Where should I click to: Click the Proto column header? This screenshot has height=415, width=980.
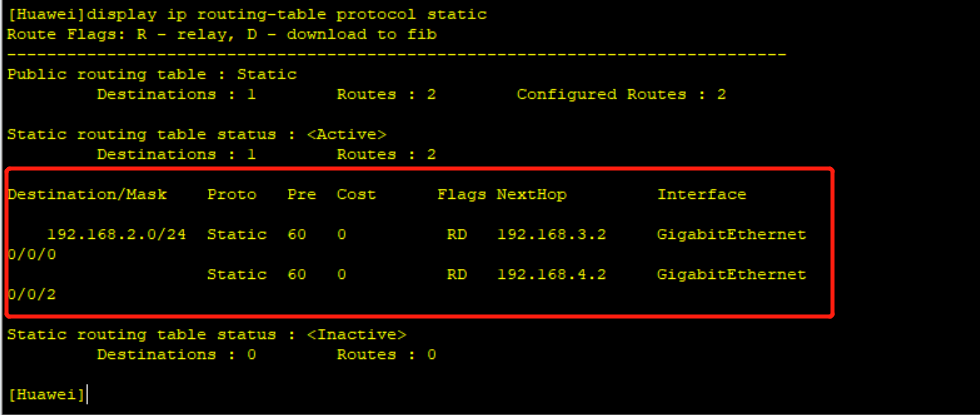pos(232,194)
